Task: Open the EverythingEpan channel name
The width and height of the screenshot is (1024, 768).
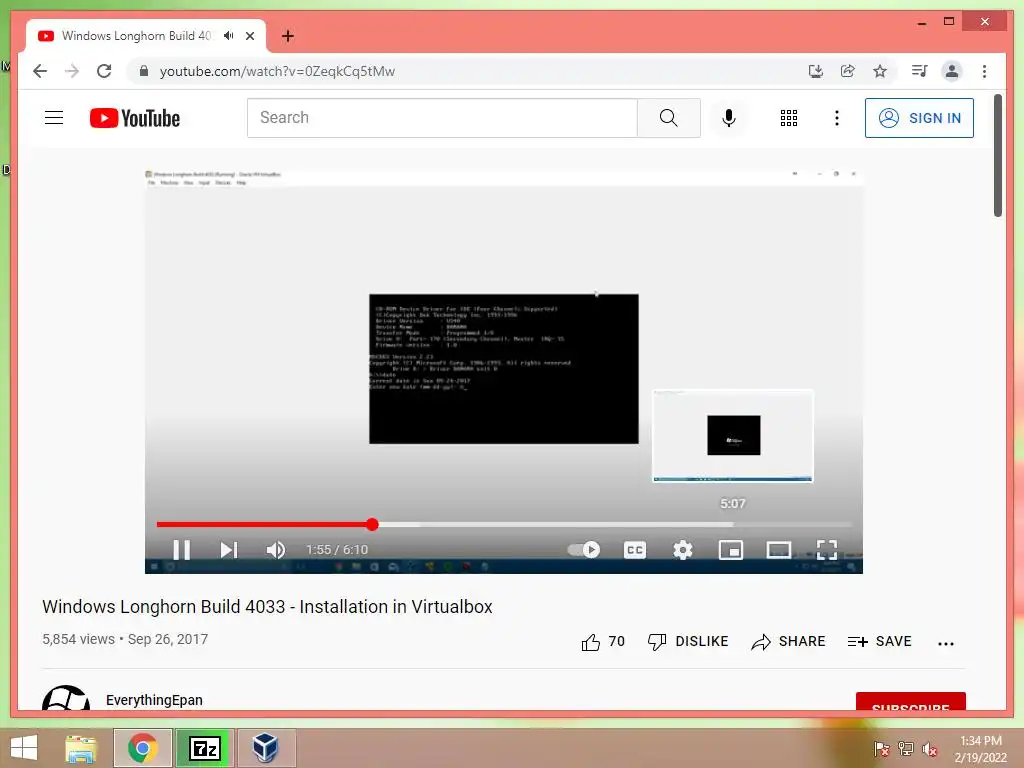Action: (154, 699)
